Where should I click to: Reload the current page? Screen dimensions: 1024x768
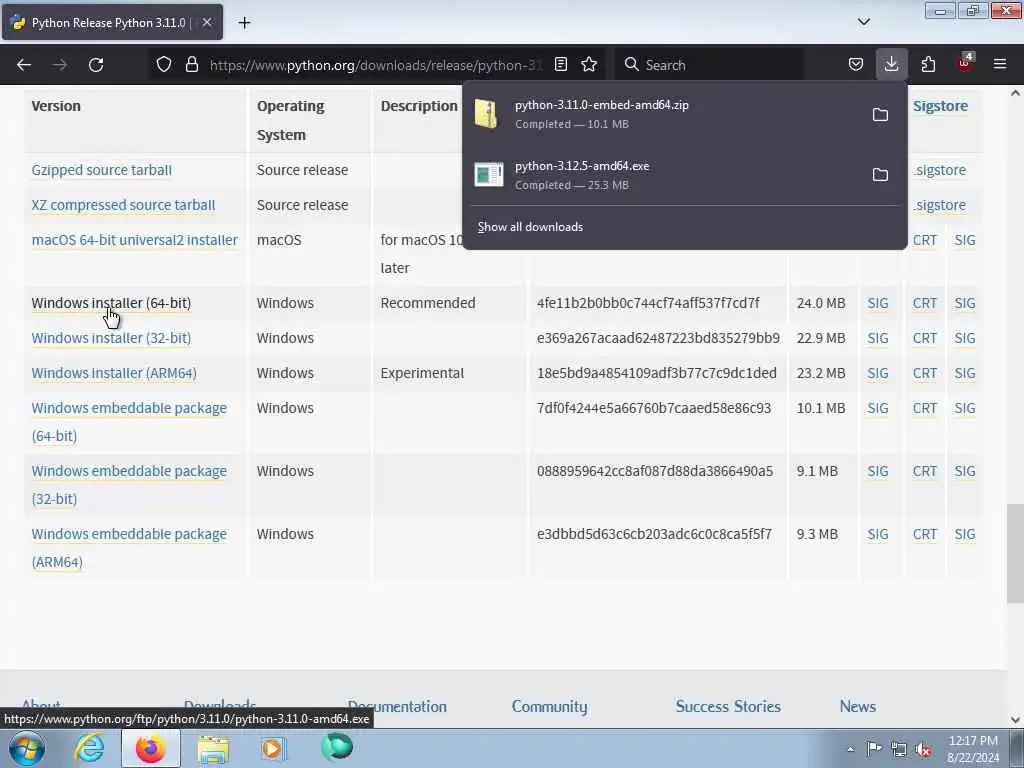[x=96, y=65]
